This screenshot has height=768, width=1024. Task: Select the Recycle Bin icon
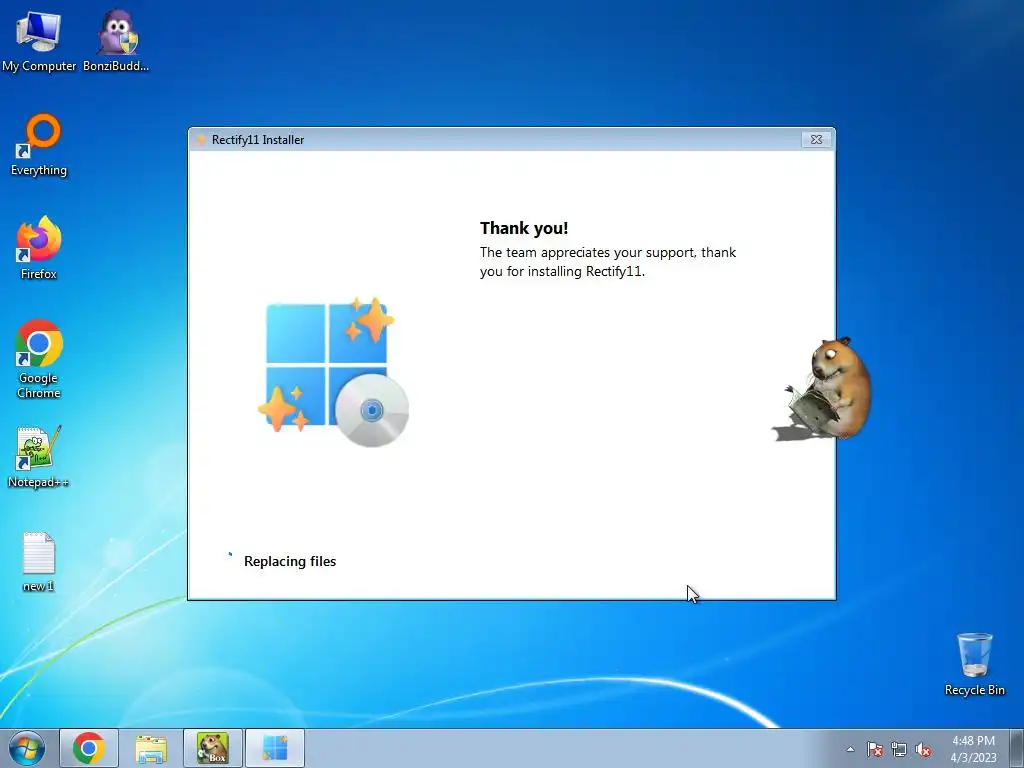pos(974,664)
